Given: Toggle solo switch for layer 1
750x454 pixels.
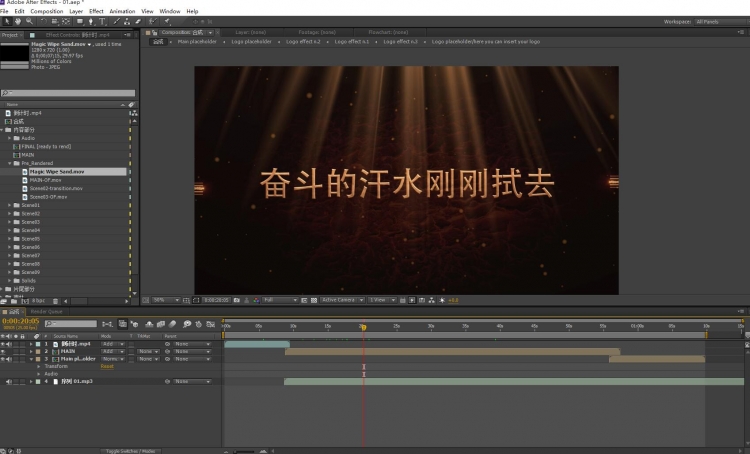Looking at the screenshot, I should point(16,344).
